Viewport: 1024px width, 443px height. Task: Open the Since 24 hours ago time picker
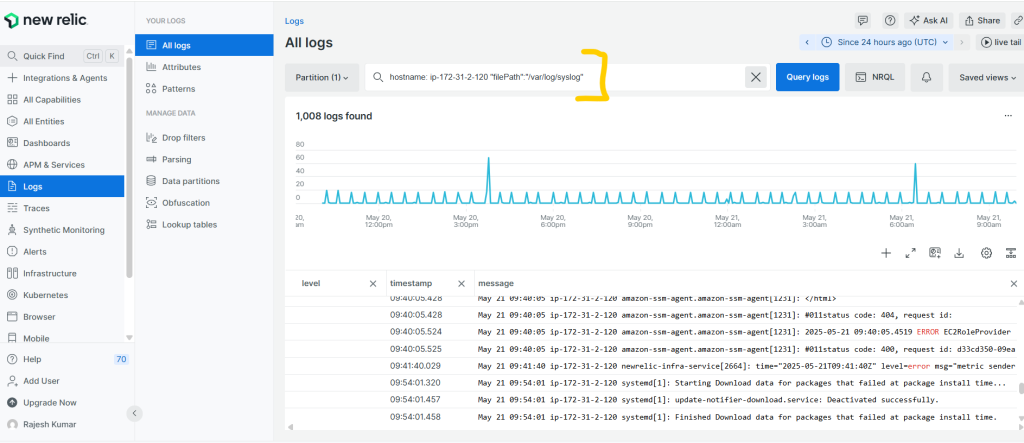pos(884,42)
